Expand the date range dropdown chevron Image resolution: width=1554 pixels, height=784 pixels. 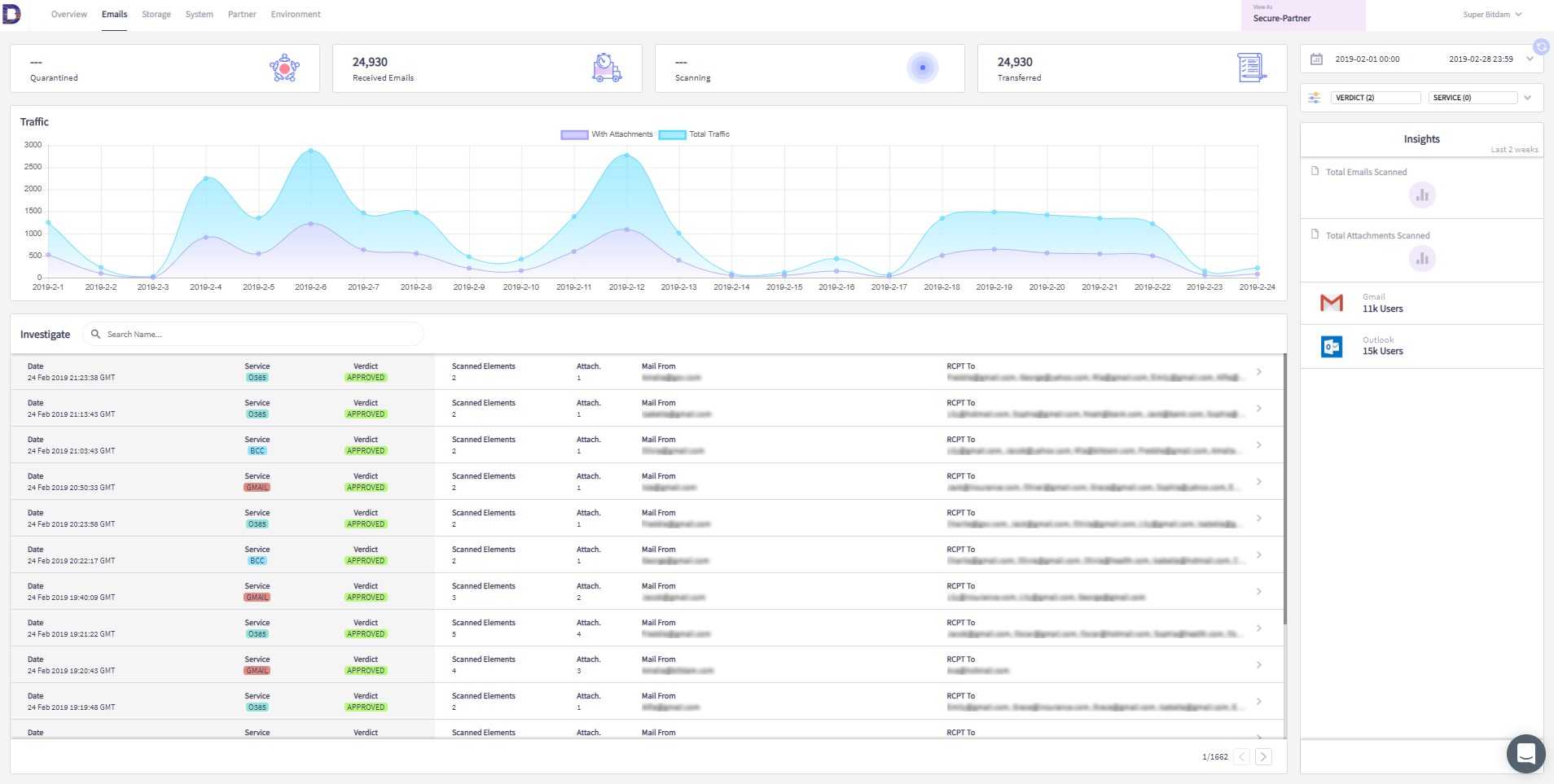pyautogui.click(x=1530, y=59)
